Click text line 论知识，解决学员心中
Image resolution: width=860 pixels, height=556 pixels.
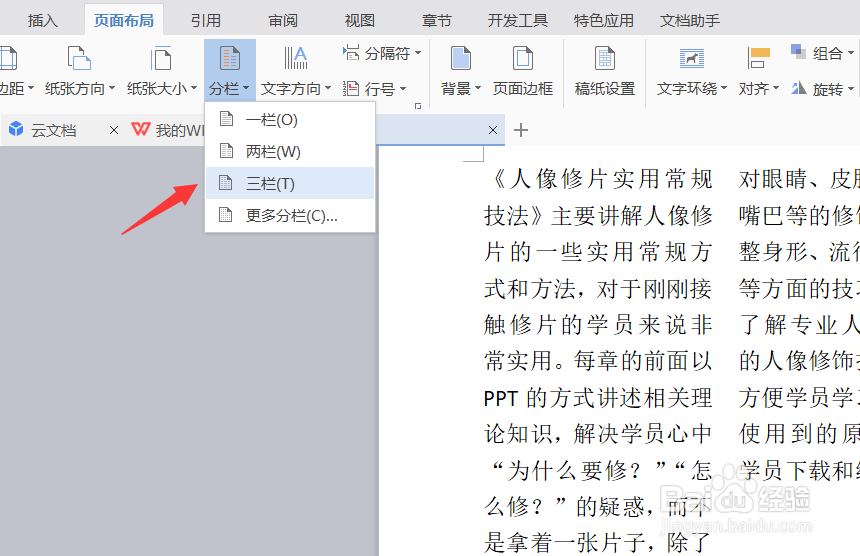tap(598, 434)
